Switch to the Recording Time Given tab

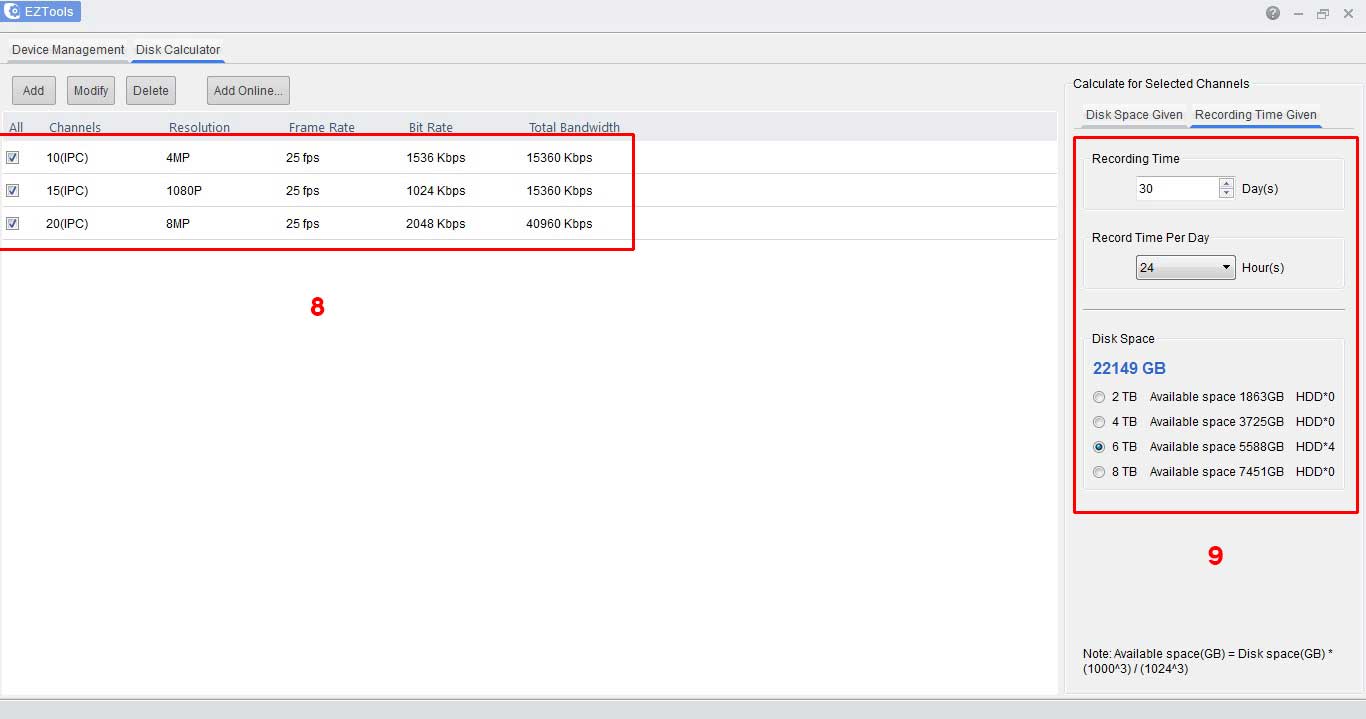pos(1255,115)
